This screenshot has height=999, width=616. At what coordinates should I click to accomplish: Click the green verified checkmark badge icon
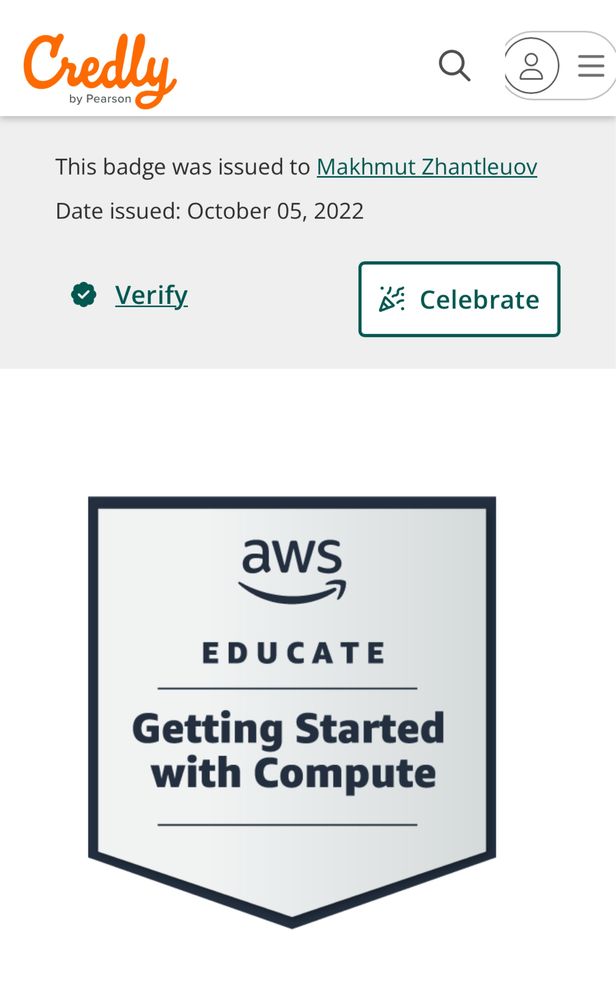83,294
